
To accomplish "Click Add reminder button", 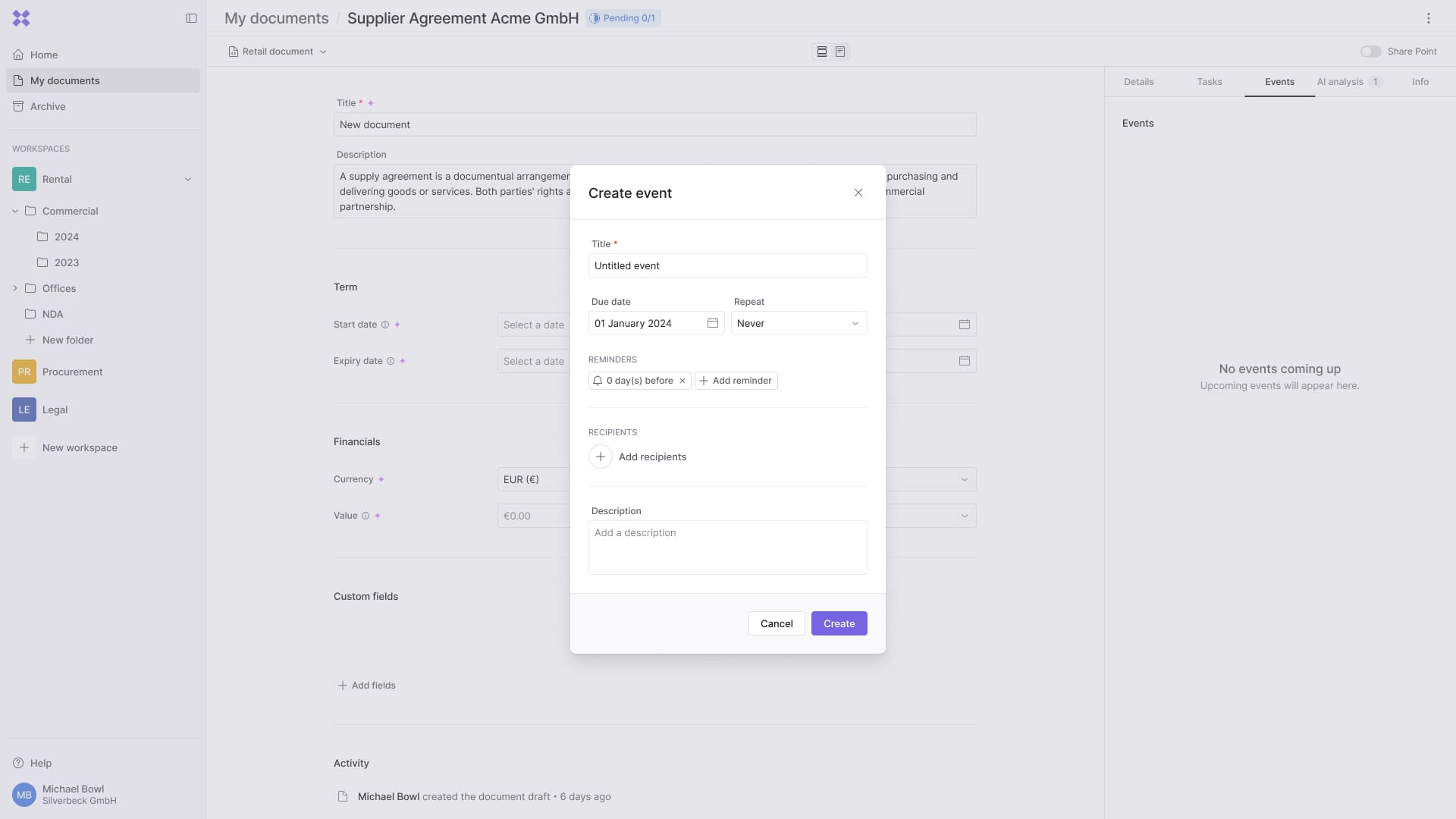I will [x=736, y=381].
